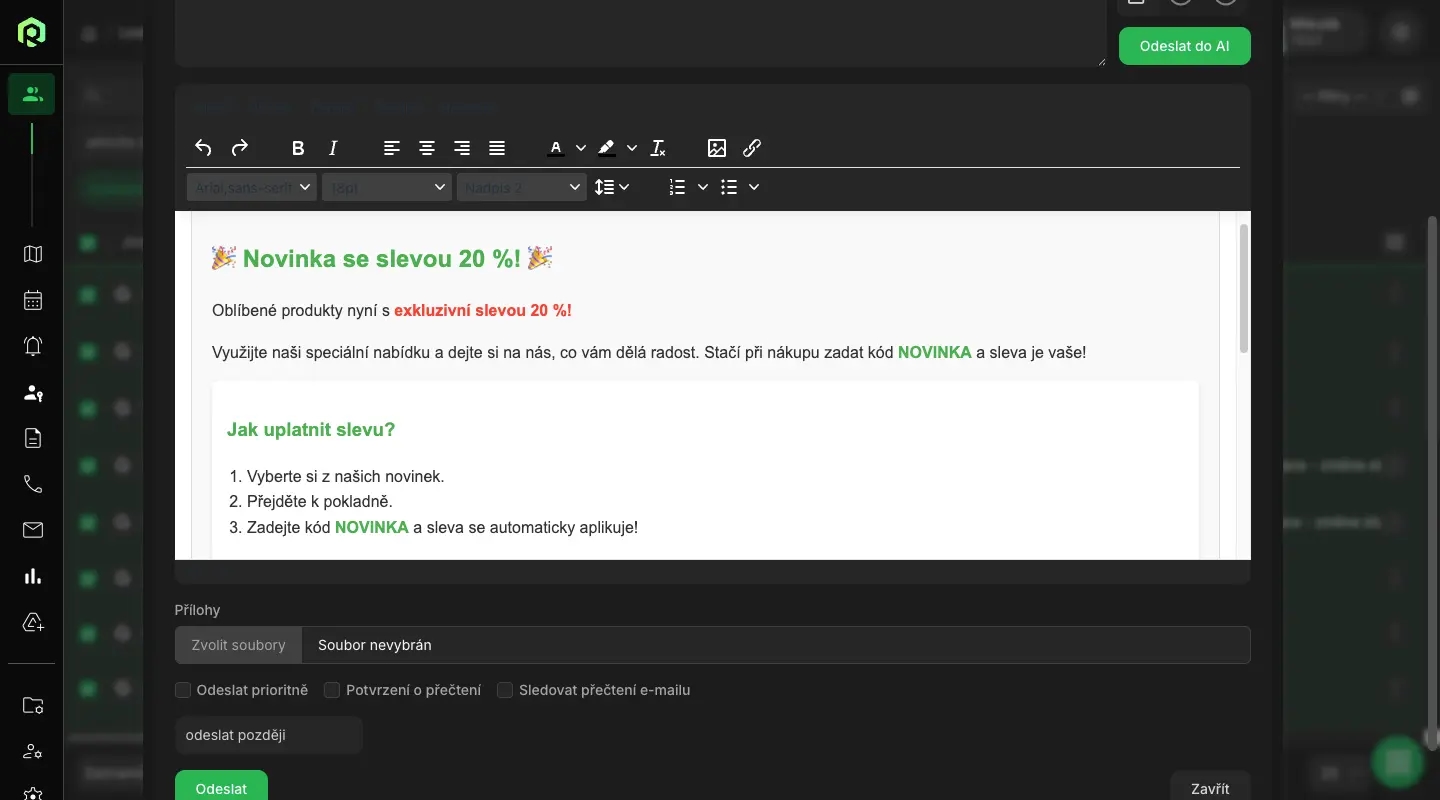Image resolution: width=1440 pixels, height=800 pixels.
Task: Open the Arial font family dropdown
Action: (251, 187)
